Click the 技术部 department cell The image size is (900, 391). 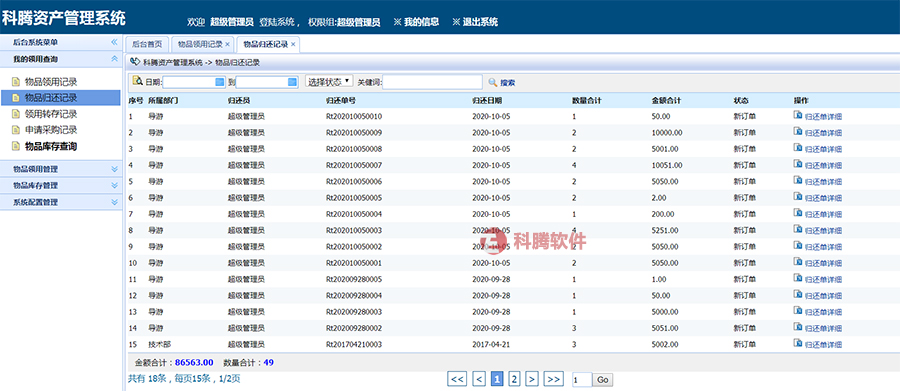coord(160,344)
